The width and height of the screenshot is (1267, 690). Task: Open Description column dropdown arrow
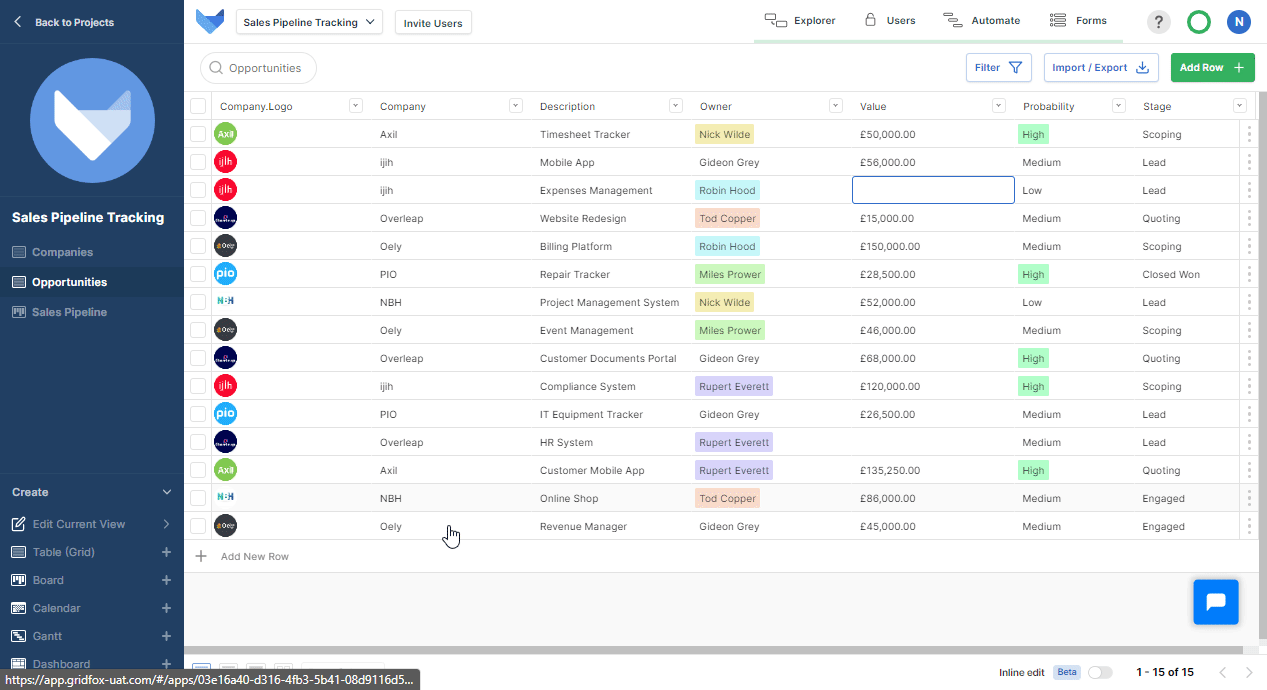tap(676, 106)
